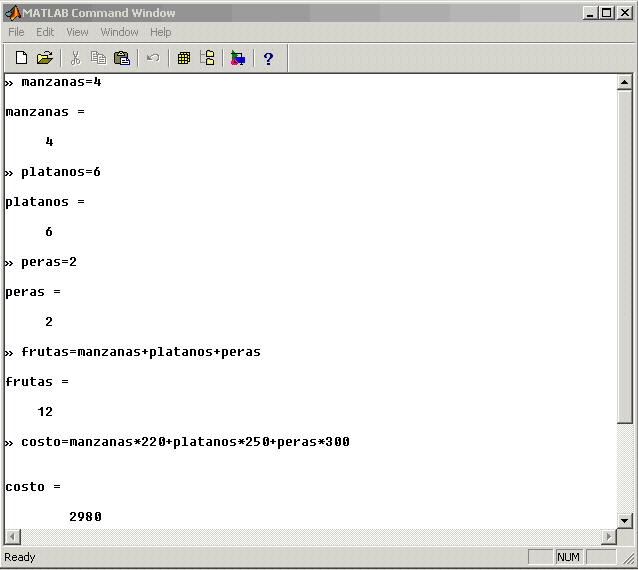Click the result value 2980
Viewport: 638px width, 570px height.
(x=85, y=517)
